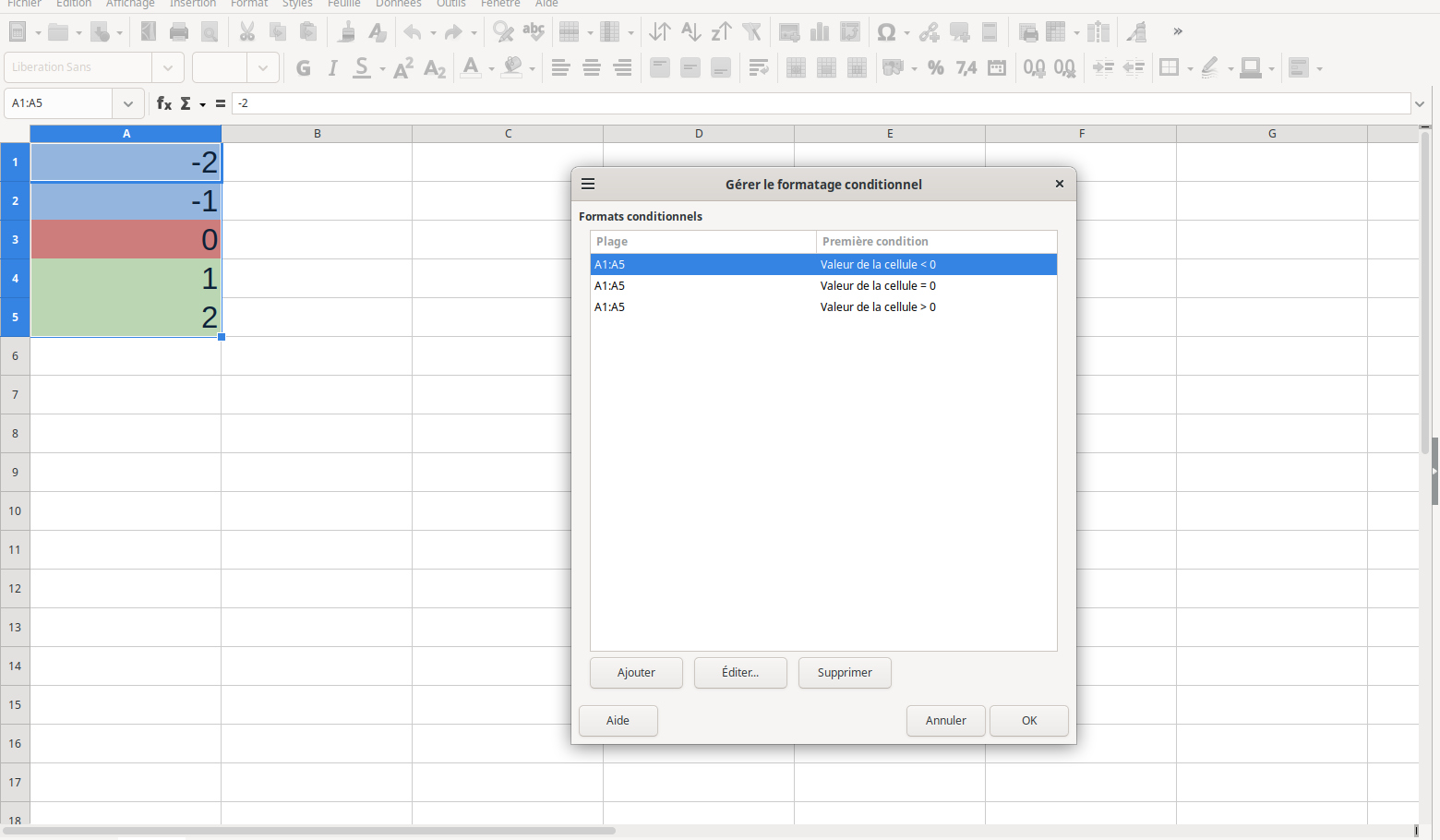Expand the Name Box dropdown
Viewport: 1440px width, 840px height.
(x=128, y=103)
